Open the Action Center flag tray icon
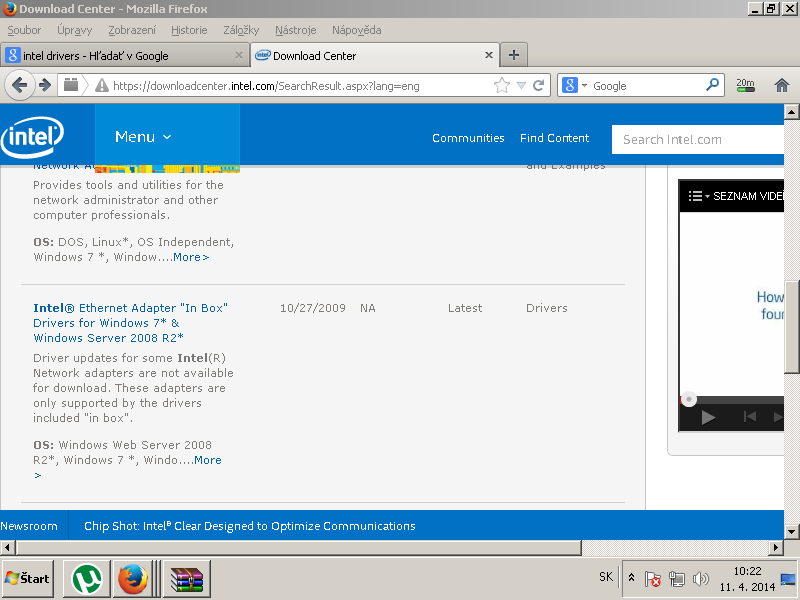The image size is (800, 600). [x=653, y=579]
